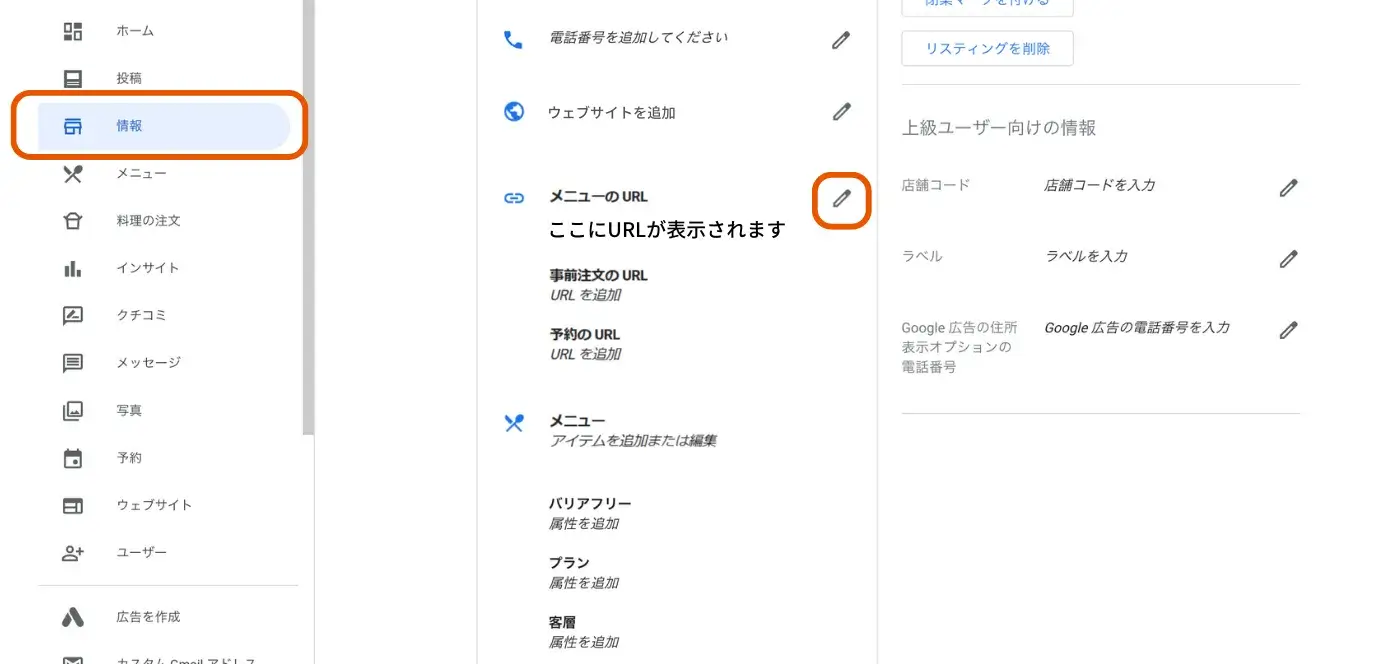Open メッセージ in the sidebar
The image size is (1400, 664).
click(x=148, y=362)
